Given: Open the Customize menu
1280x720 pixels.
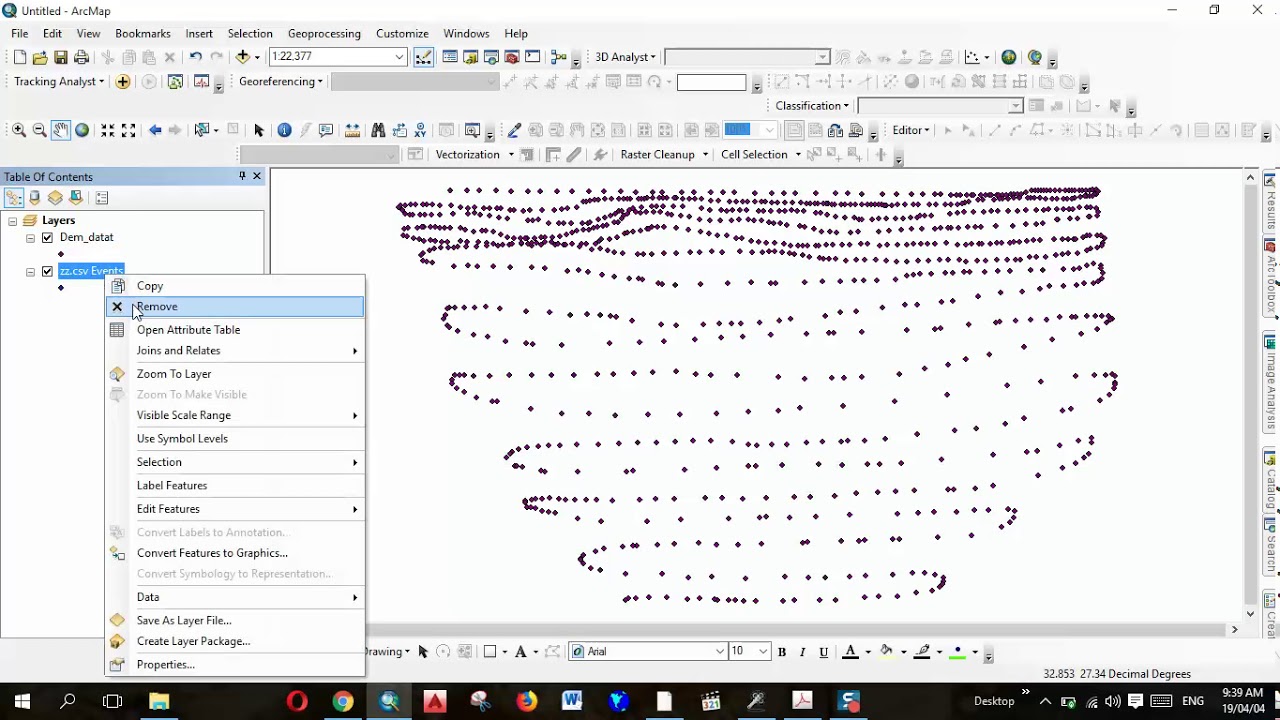Looking at the screenshot, I should coord(402,34).
